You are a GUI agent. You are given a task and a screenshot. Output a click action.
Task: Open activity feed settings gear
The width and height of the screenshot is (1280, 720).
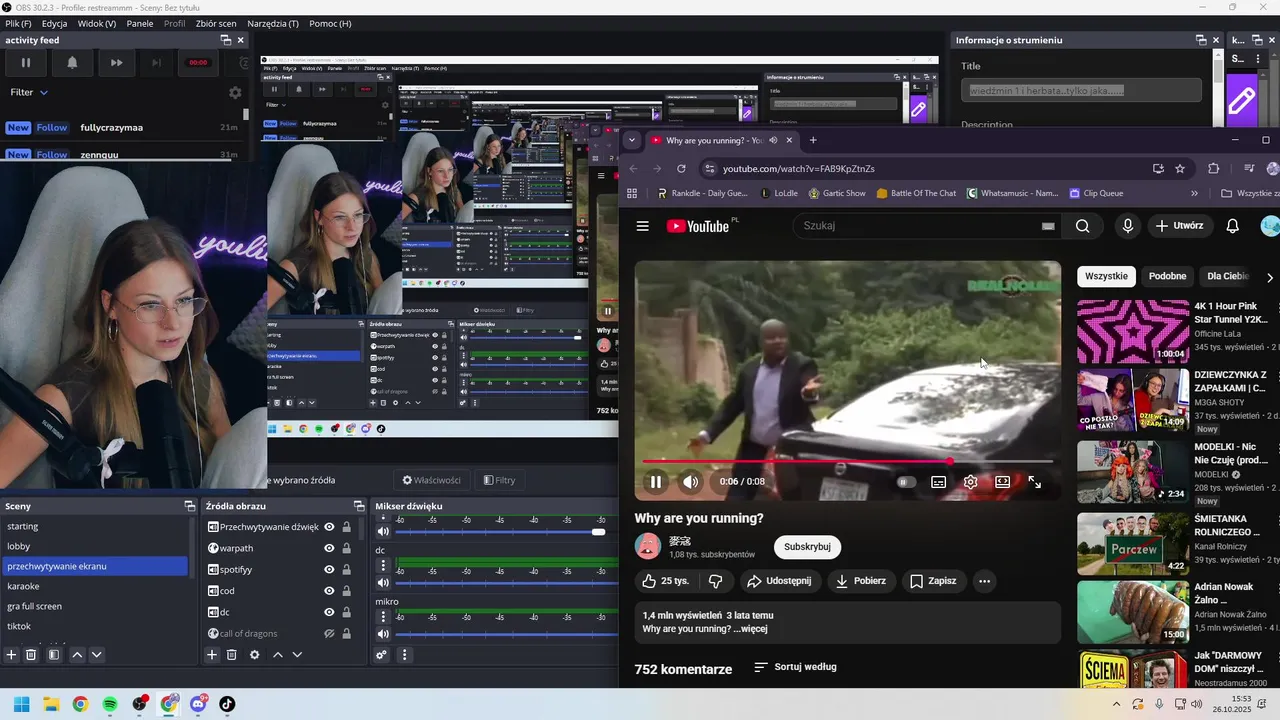point(235,92)
